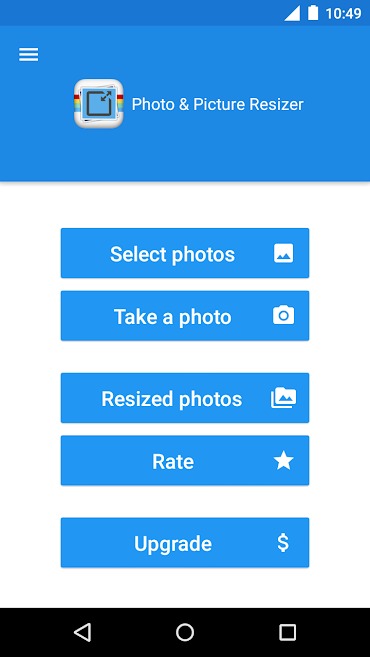Select photos button label
The height and width of the screenshot is (657, 370).
(x=172, y=254)
